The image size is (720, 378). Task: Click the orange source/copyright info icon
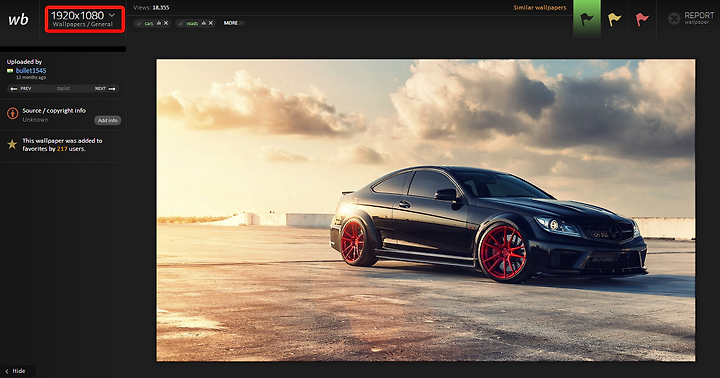(12, 113)
